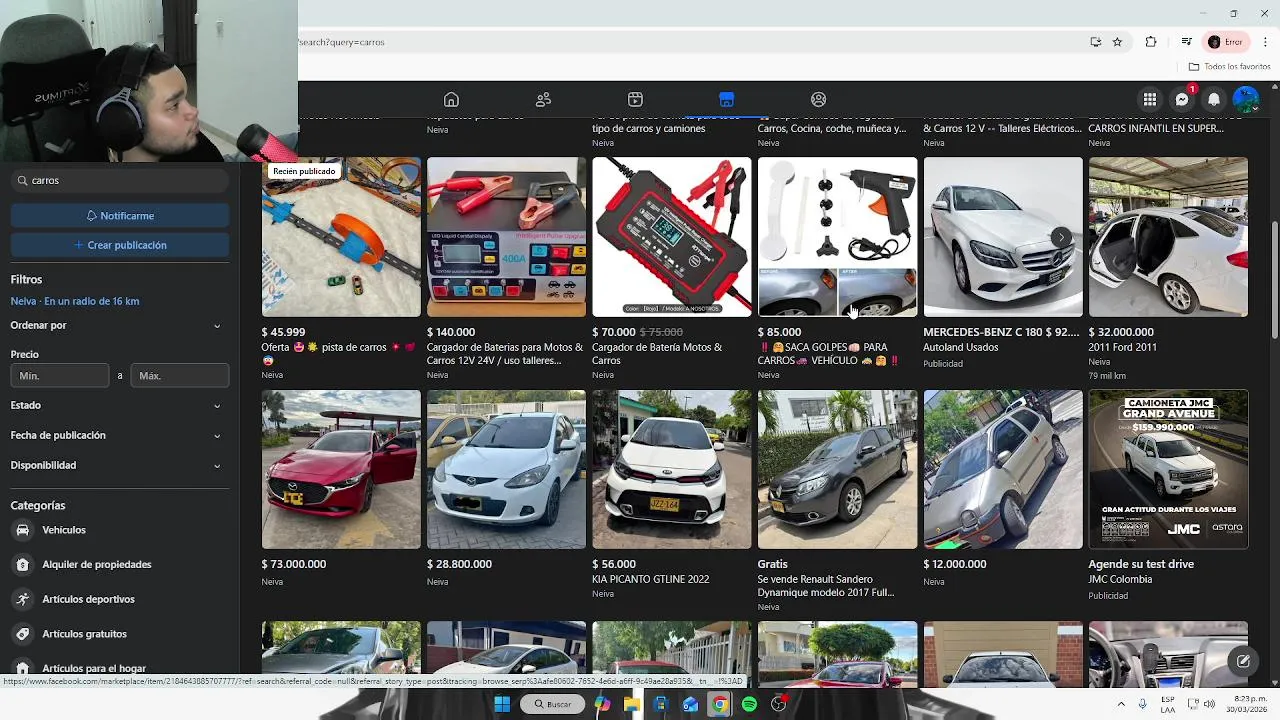Open silver car $12.000.000 listing image
This screenshot has width=1280, height=720.
coord(1003,469)
